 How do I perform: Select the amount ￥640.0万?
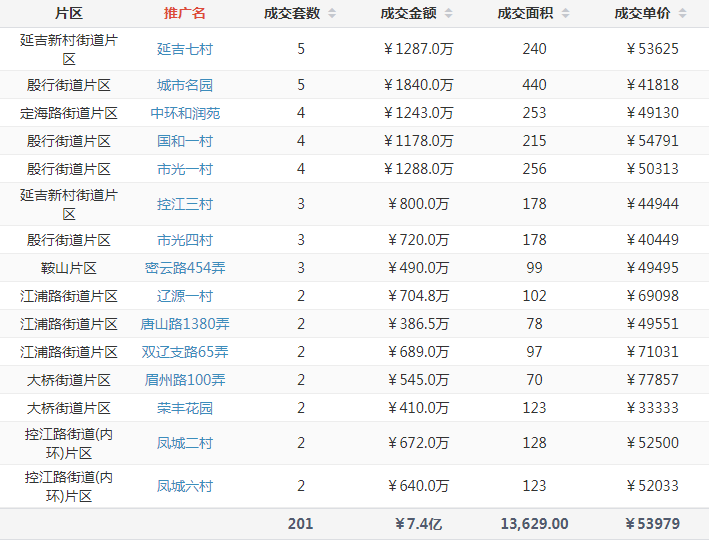pyautogui.click(x=418, y=486)
